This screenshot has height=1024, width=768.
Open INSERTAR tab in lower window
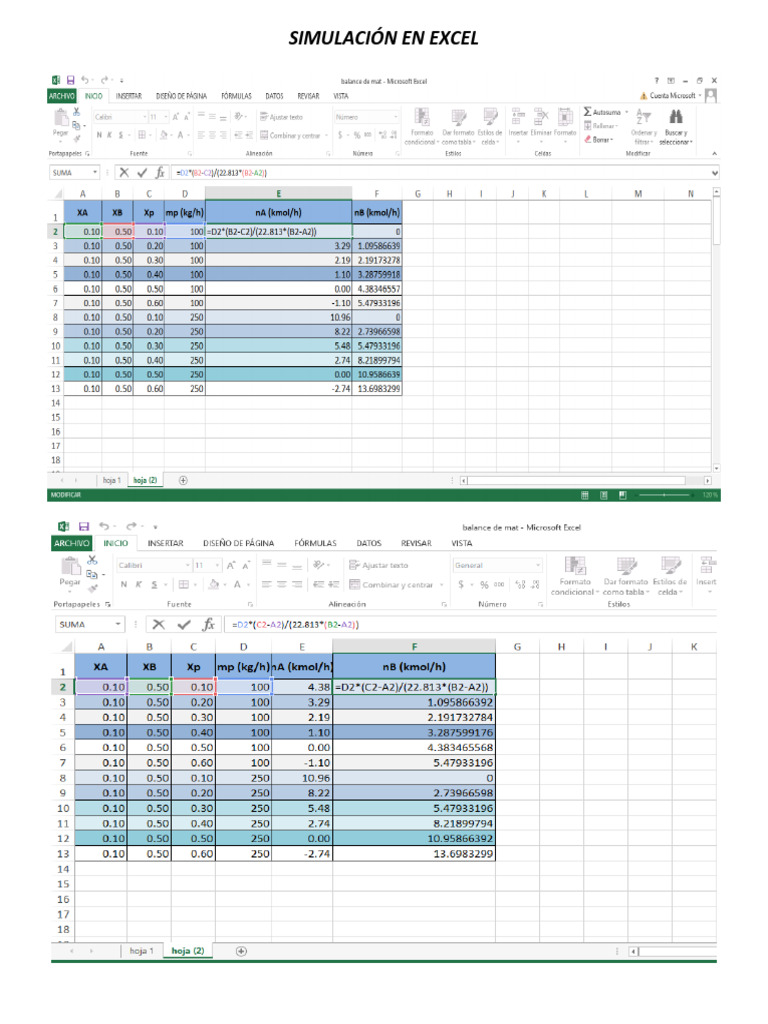165,543
